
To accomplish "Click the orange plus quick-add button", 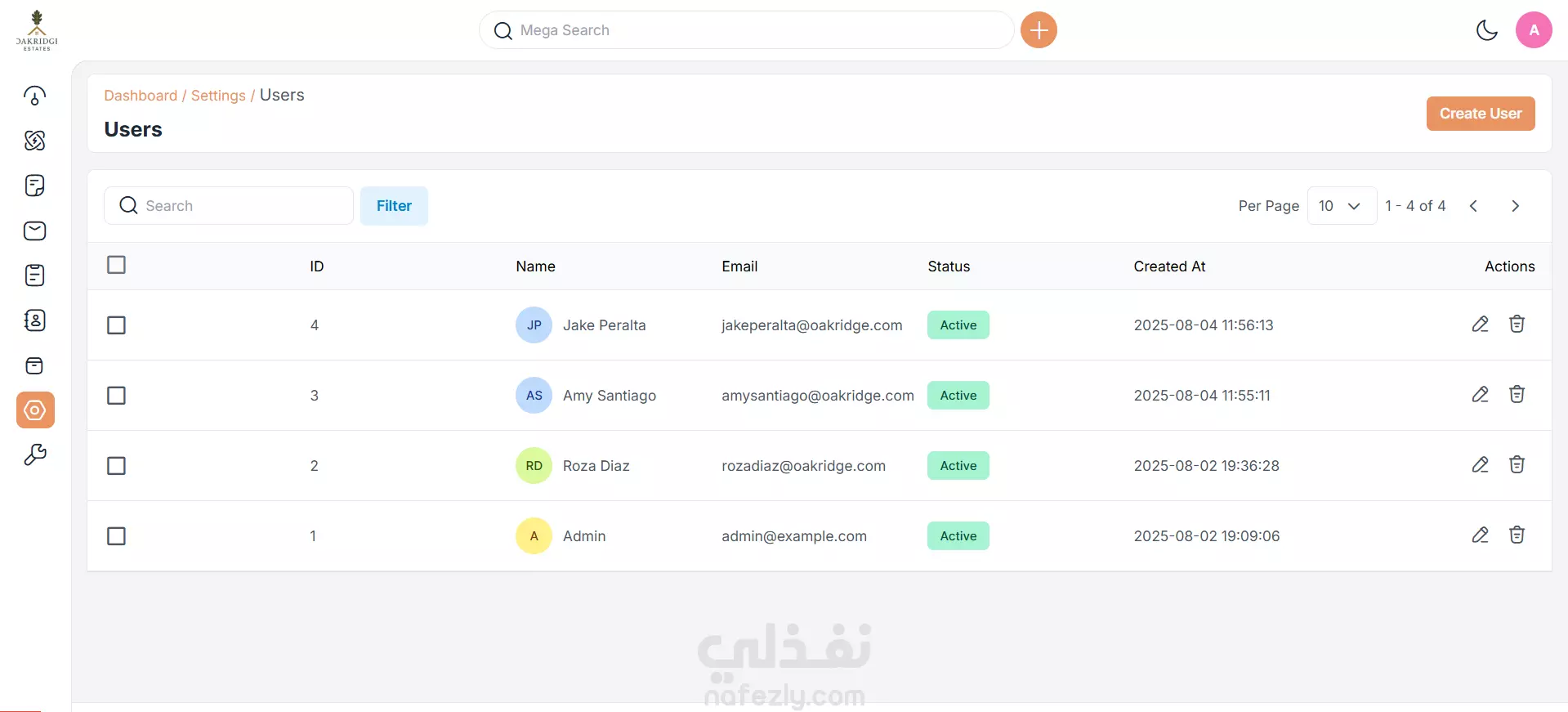I will tap(1039, 30).
